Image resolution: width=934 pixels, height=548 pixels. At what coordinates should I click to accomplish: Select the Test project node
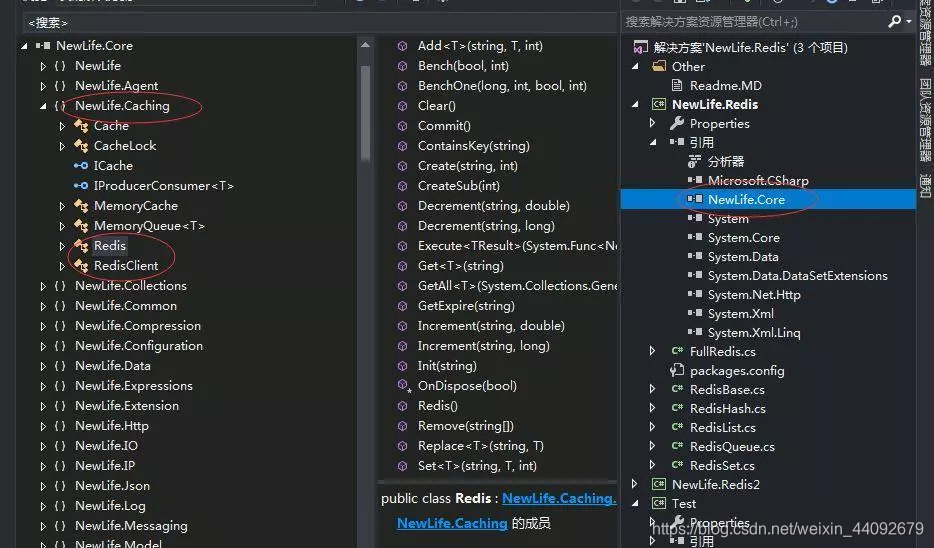click(684, 503)
